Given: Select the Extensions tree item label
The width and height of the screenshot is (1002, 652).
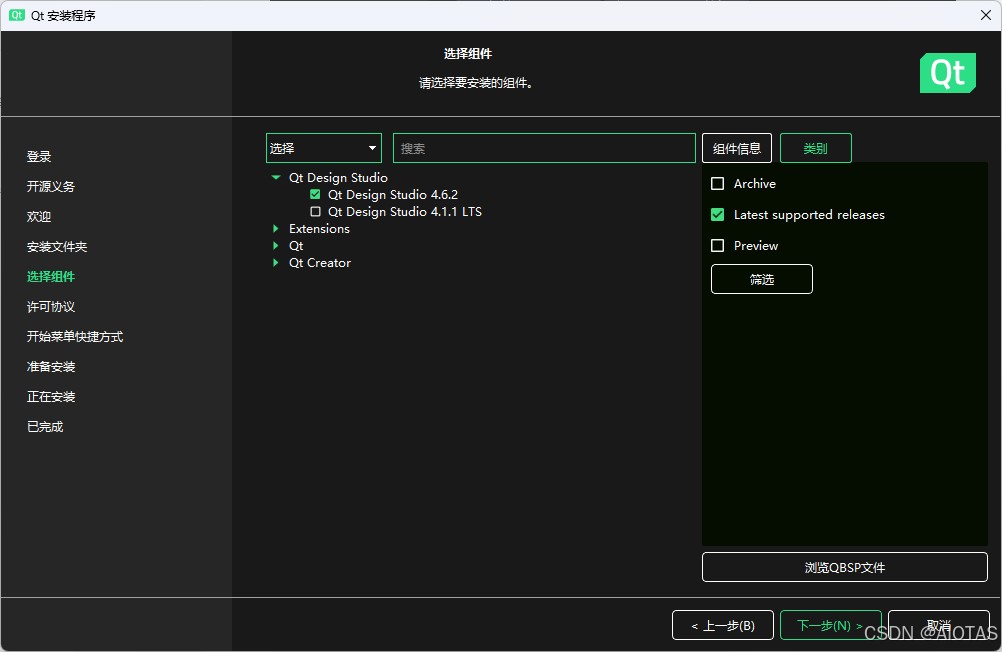Looking at the screenshot, I should [x=320, y=229].
